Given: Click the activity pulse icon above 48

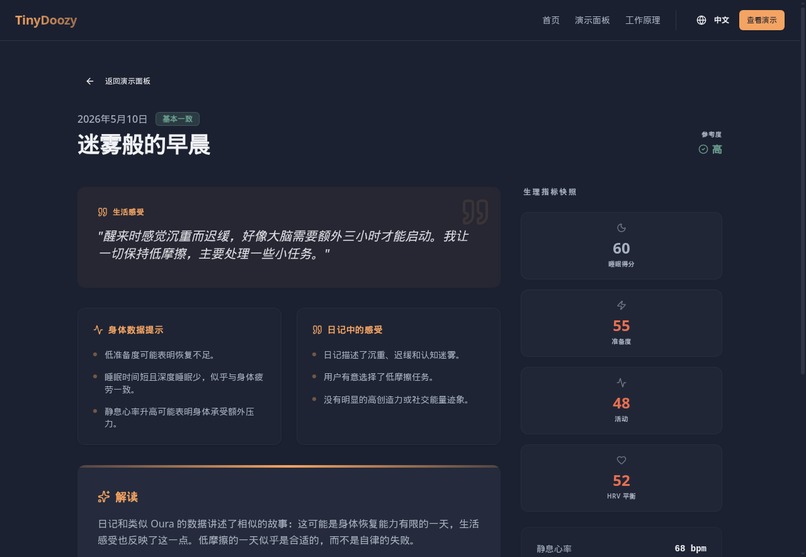Looking at the screenshot, I should pyautogui.click(x=621, y=383).
